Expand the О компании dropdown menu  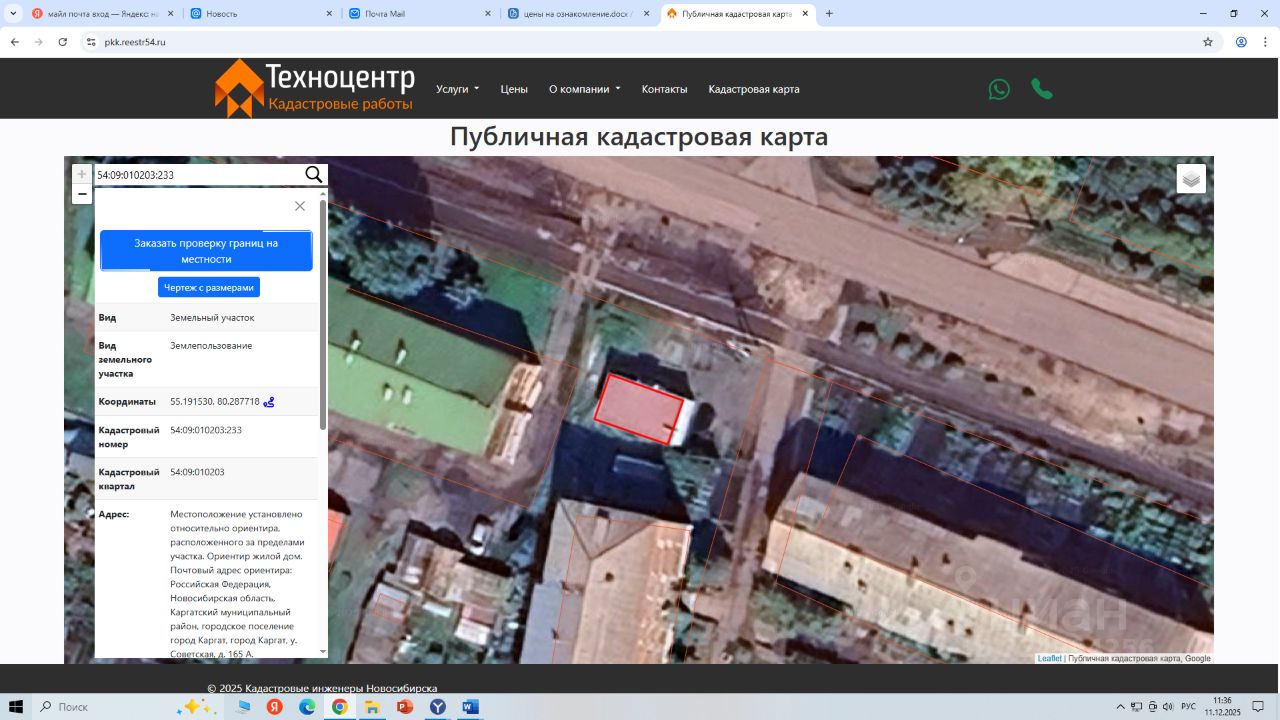[x=585, y=89]
